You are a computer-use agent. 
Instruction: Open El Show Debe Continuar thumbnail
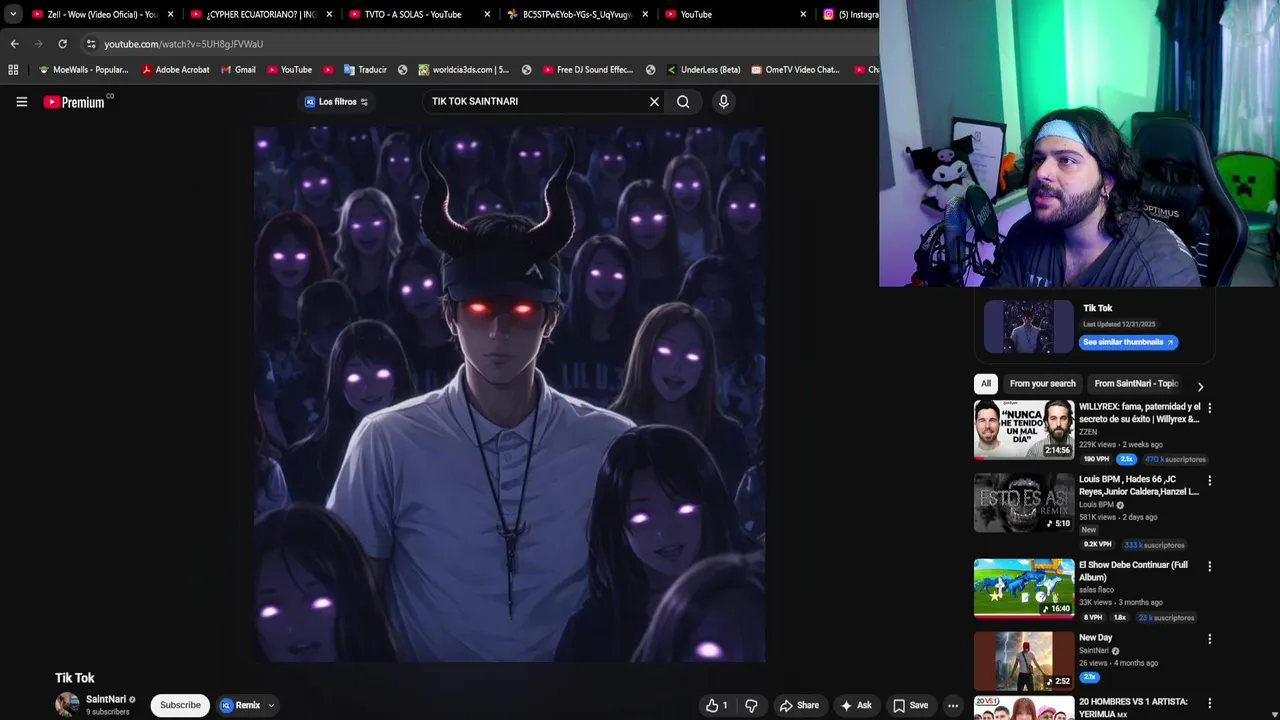(x=1024, y=587)
